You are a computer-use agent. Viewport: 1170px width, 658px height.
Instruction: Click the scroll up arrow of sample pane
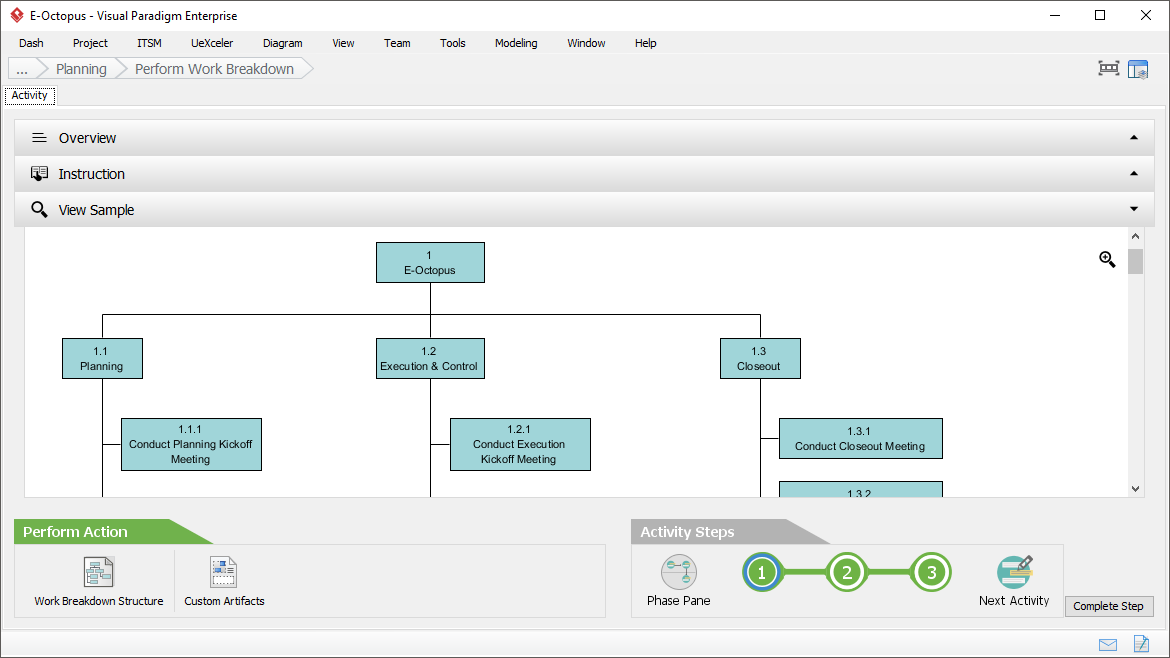pyautogui.click(x=1135, y=236)
